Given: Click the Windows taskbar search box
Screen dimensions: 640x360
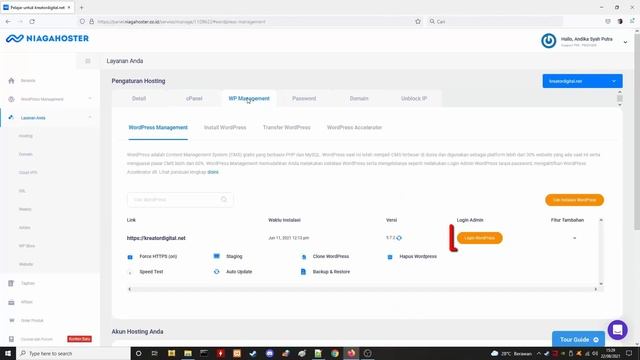Looking at the screenshot, I should point(73,353).
